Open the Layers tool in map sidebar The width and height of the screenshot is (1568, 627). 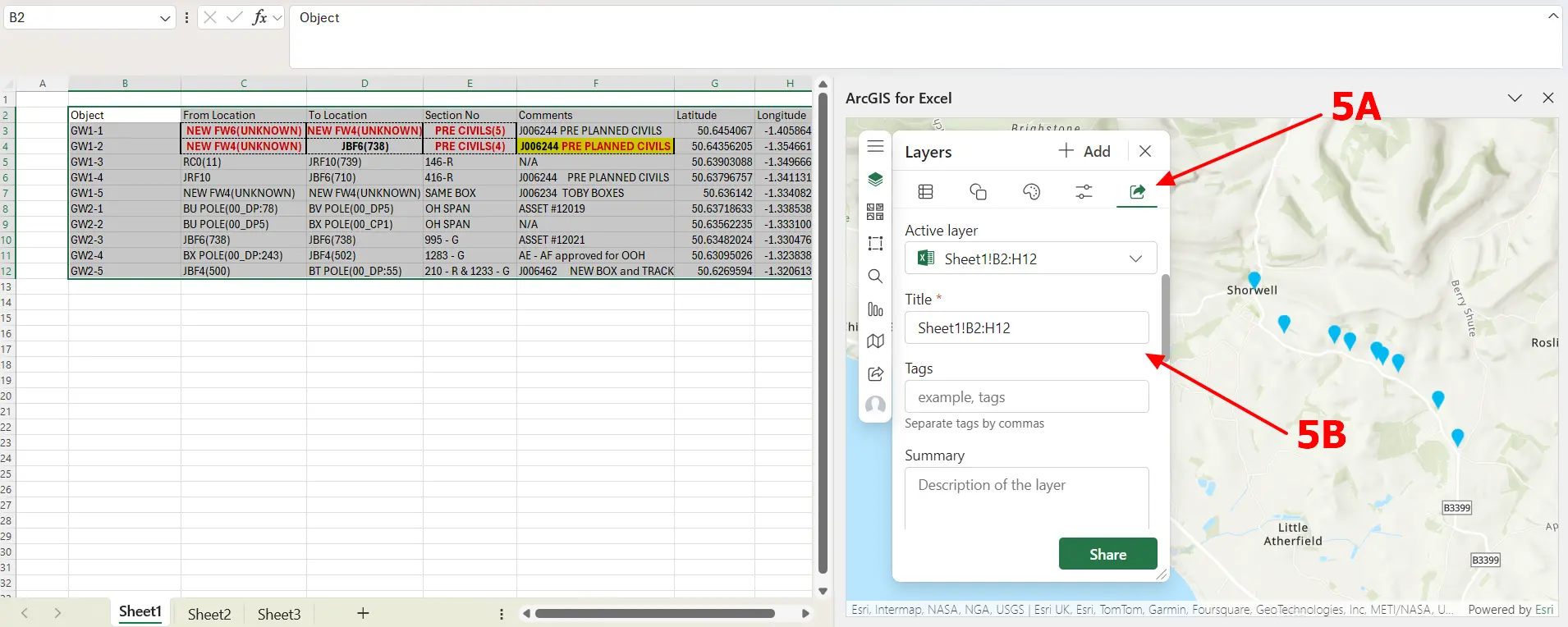[875, 179]
